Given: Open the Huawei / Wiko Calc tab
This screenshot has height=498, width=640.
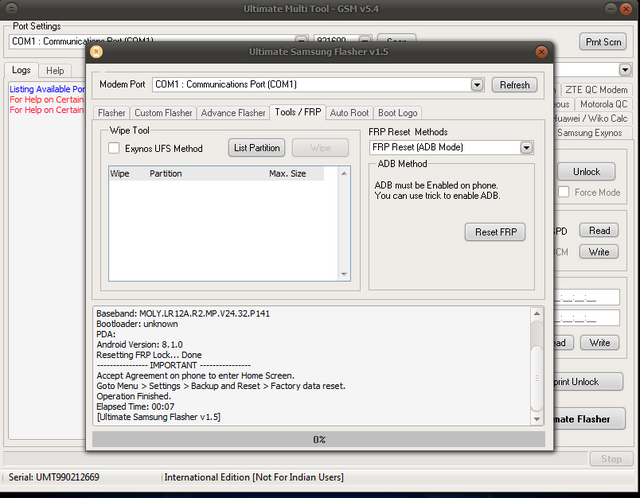Looking at the screenshot, I should tap(591, 118).
